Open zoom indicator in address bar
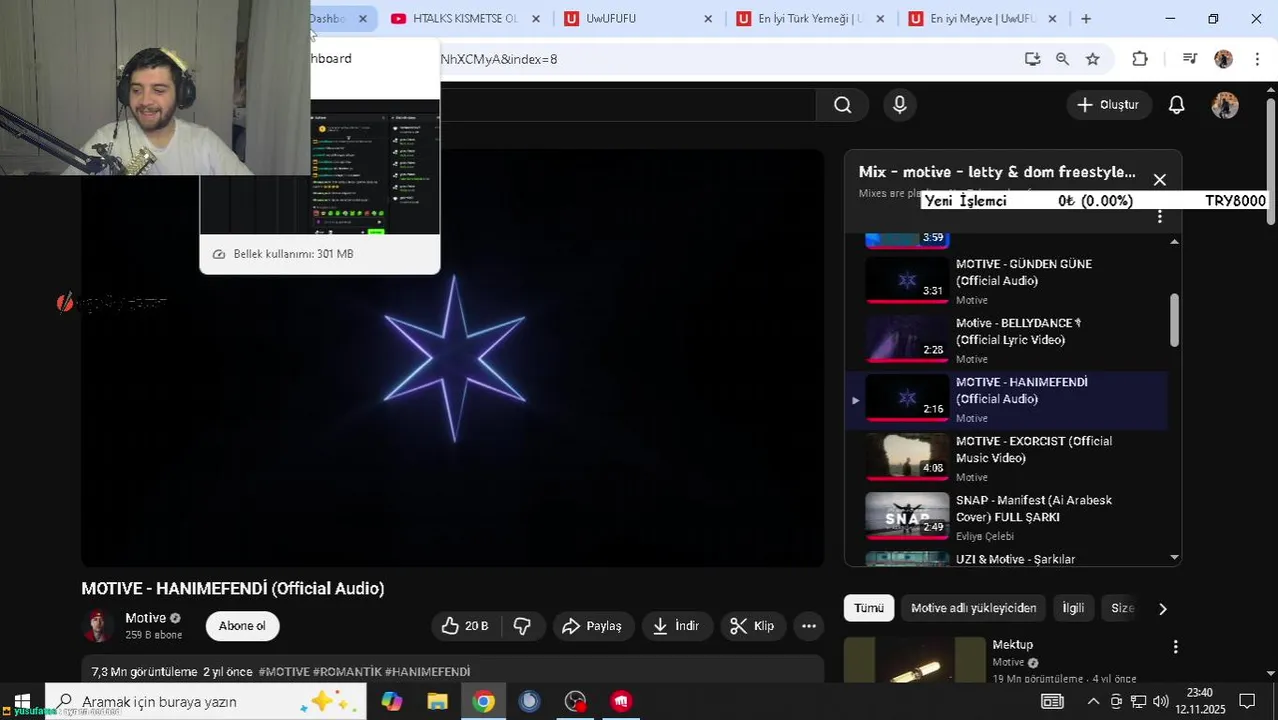This screenshot has height=720, width=1278. coord(1062,59)
